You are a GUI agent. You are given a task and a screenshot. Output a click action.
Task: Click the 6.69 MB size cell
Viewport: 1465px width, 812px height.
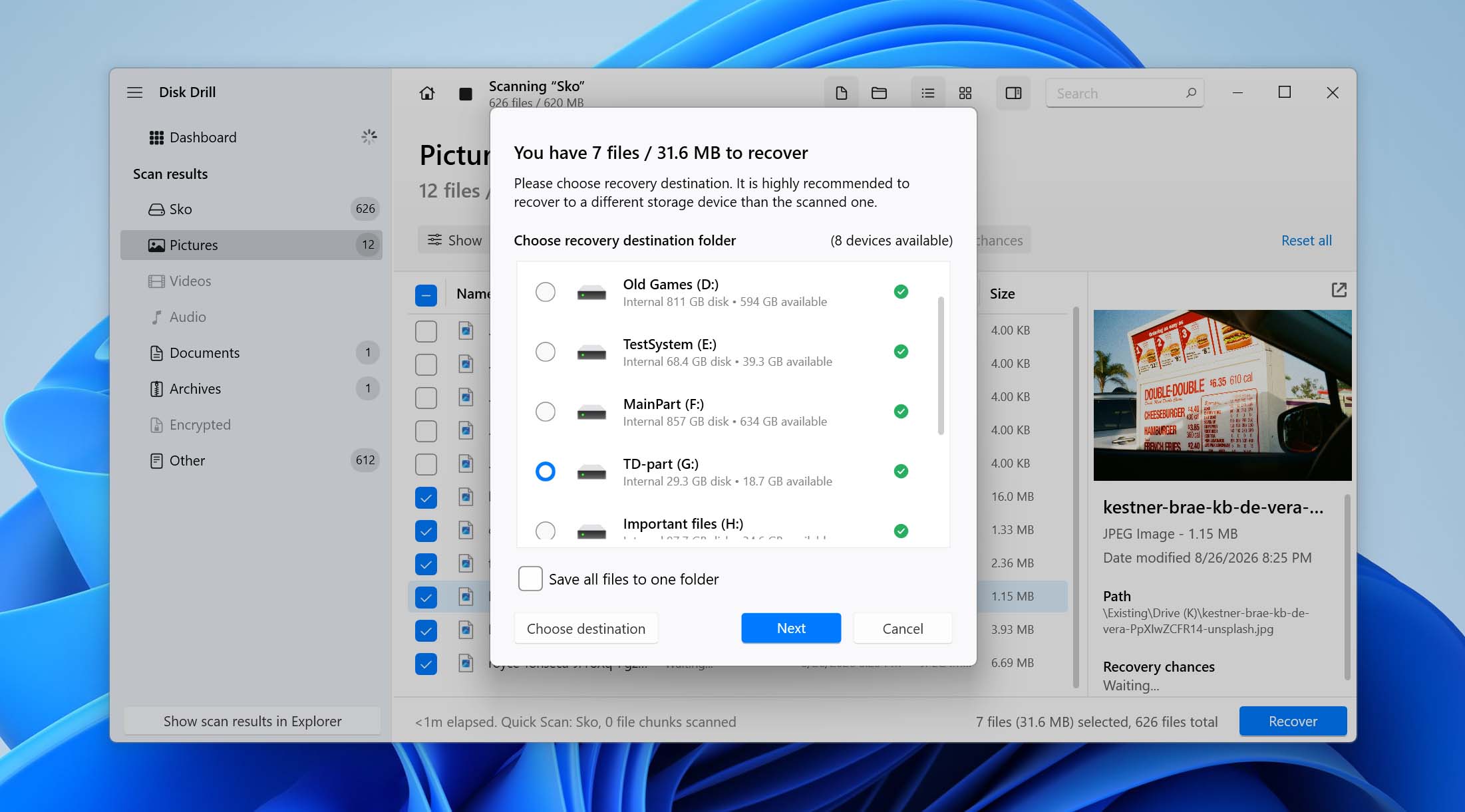[x=1012, y=663]
